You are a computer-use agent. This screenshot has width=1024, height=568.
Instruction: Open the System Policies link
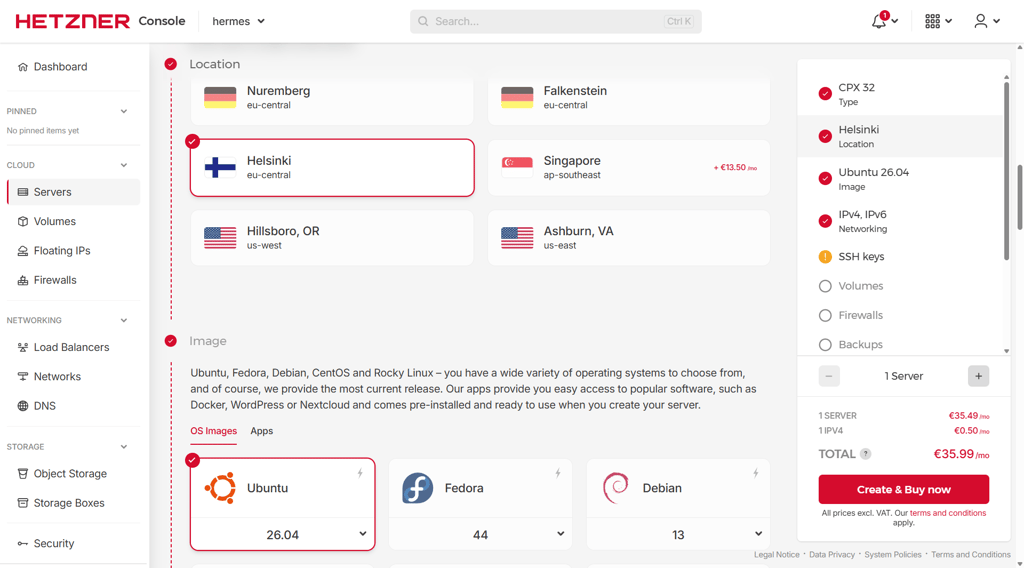[893, 554]
